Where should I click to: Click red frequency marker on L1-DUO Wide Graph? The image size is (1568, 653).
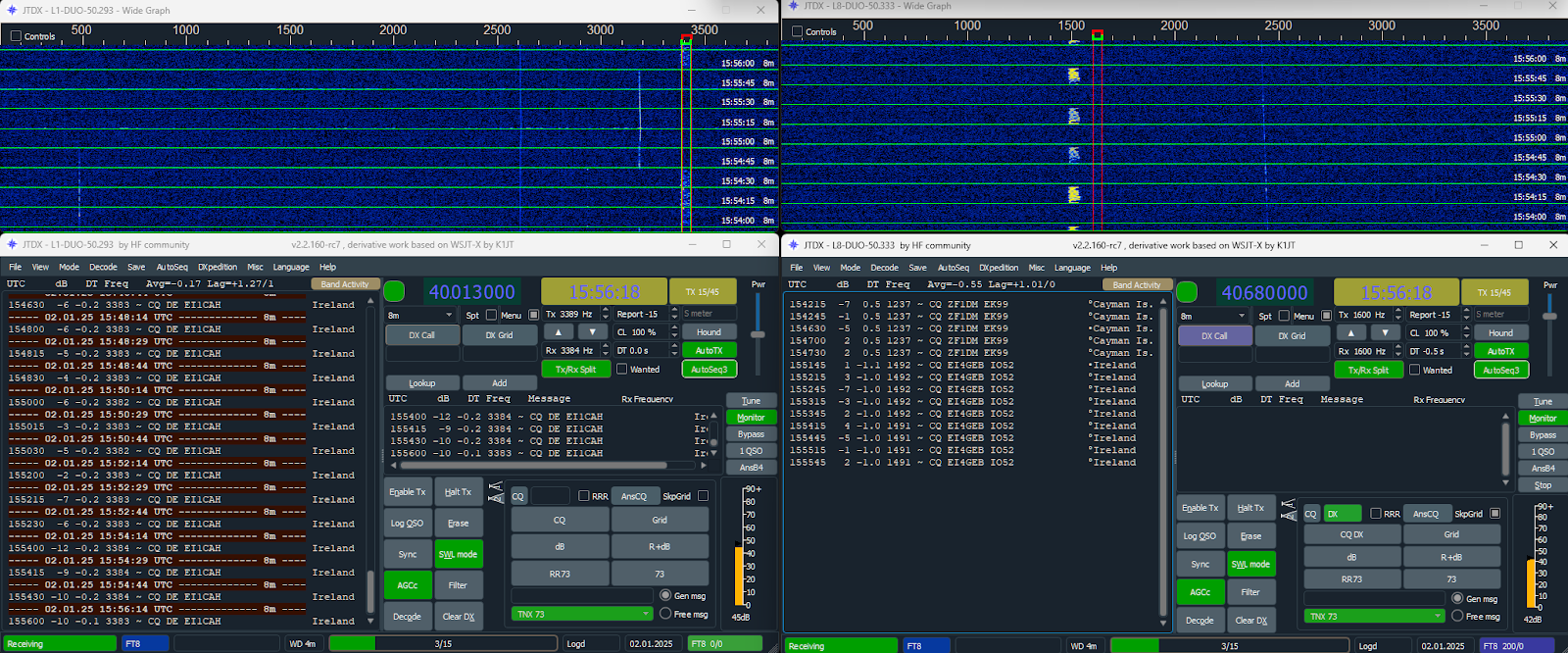[686, 38]
